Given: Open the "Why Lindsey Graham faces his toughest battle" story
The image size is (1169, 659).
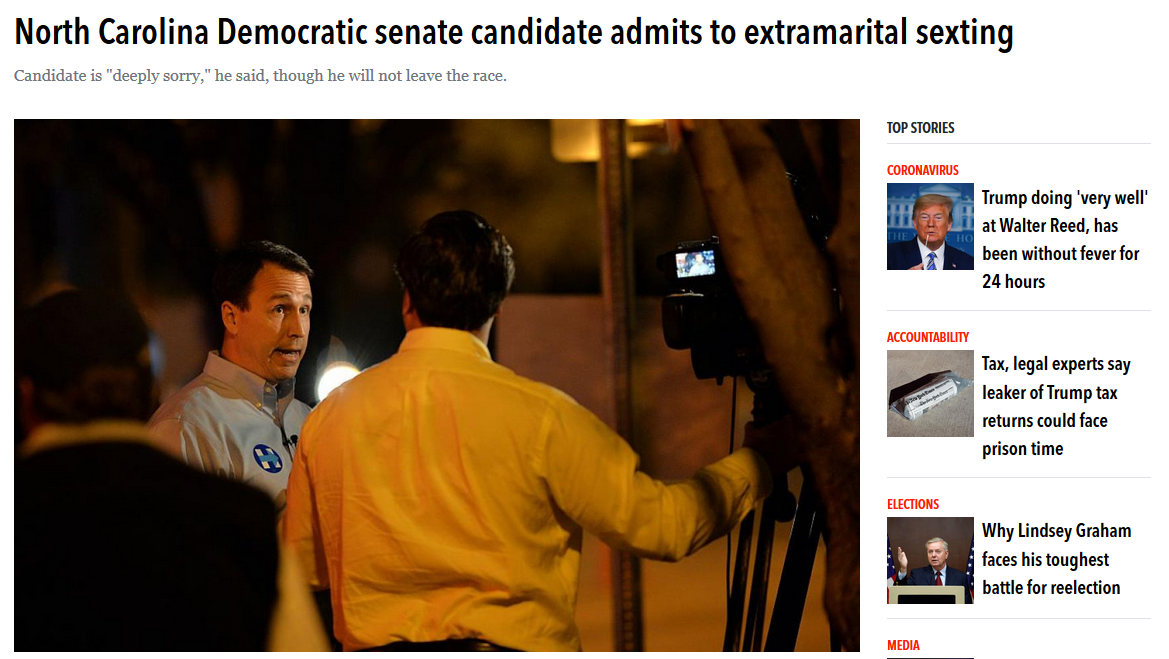Looking at the screenshot, I should point(1056,559).
